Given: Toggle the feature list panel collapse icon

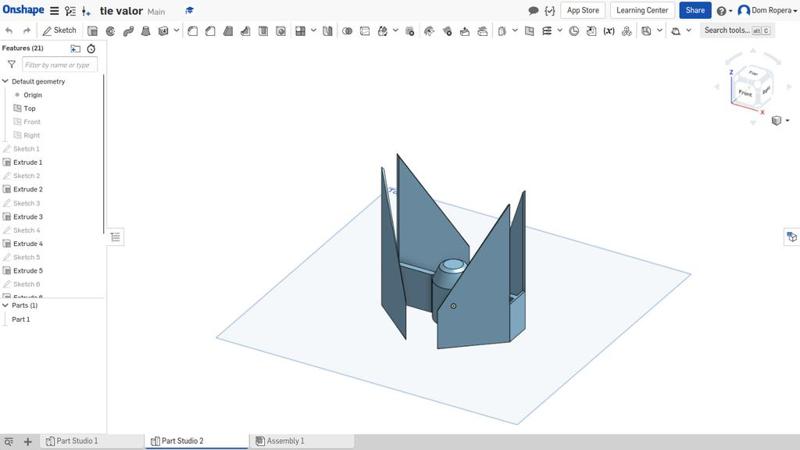Looking at the screenshot, I should pyautogui.click(x=116, y=237).
